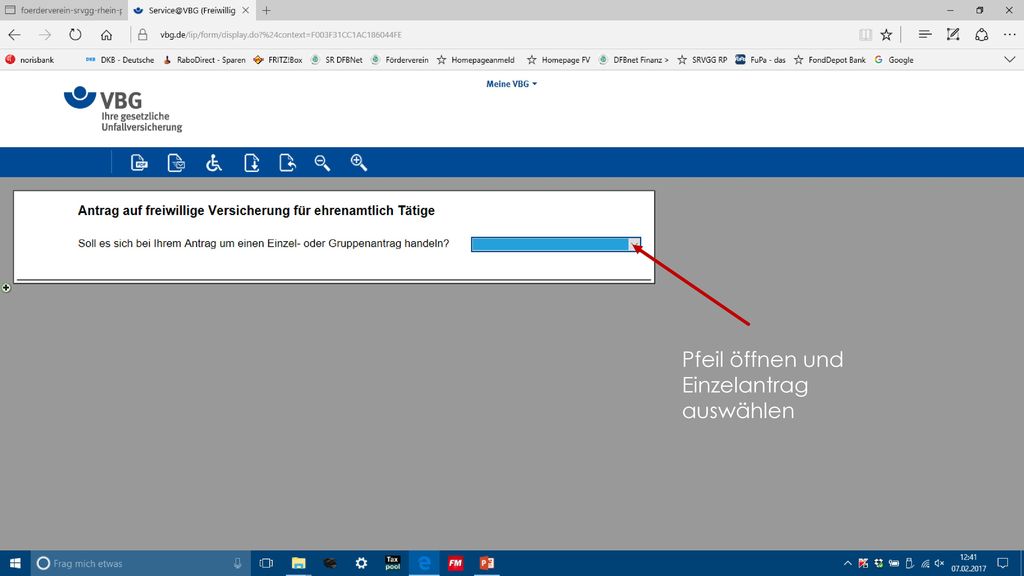This screenshot has height=576, width=1024.
Task: Open the Förderverein bookmark
Action: pyautogui.click(x=400, y=59)
